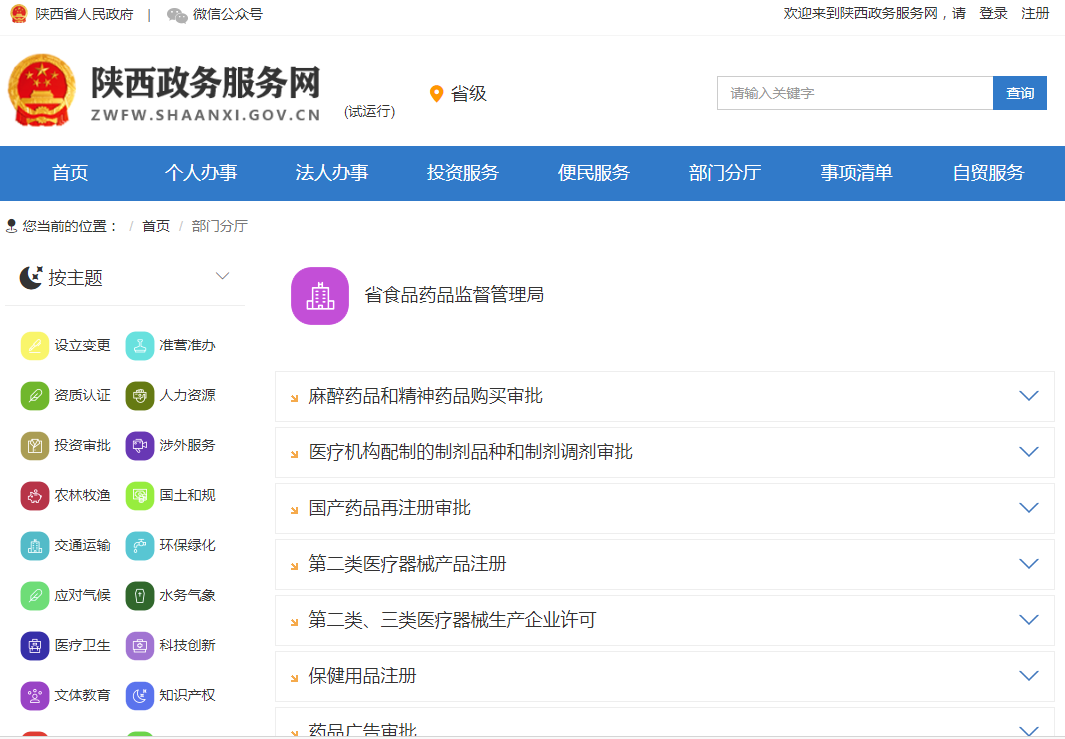
Task: Select the 交通运输 icon
Action: (x=35, y=546)
